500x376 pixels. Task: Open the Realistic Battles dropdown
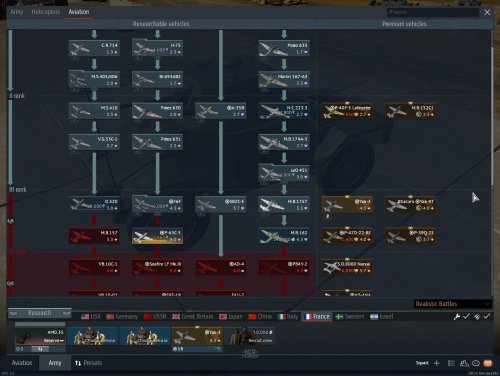[x=453, y=304]
